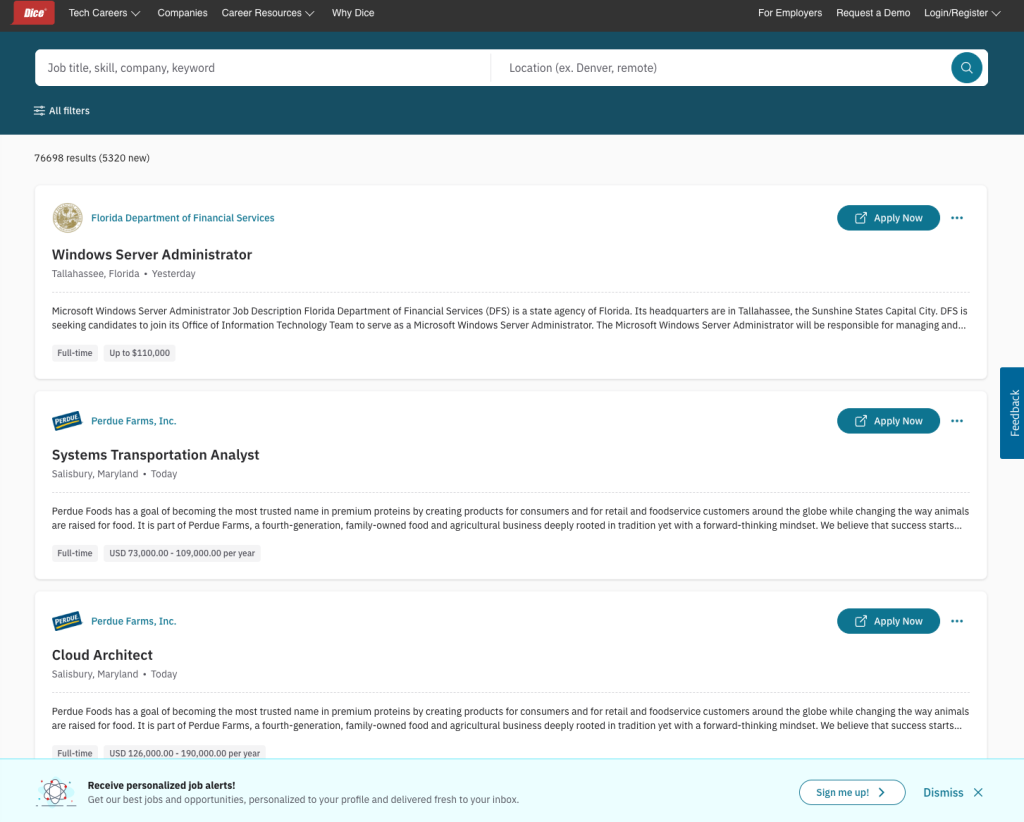Click the 76698 results count text

[92, 158]
